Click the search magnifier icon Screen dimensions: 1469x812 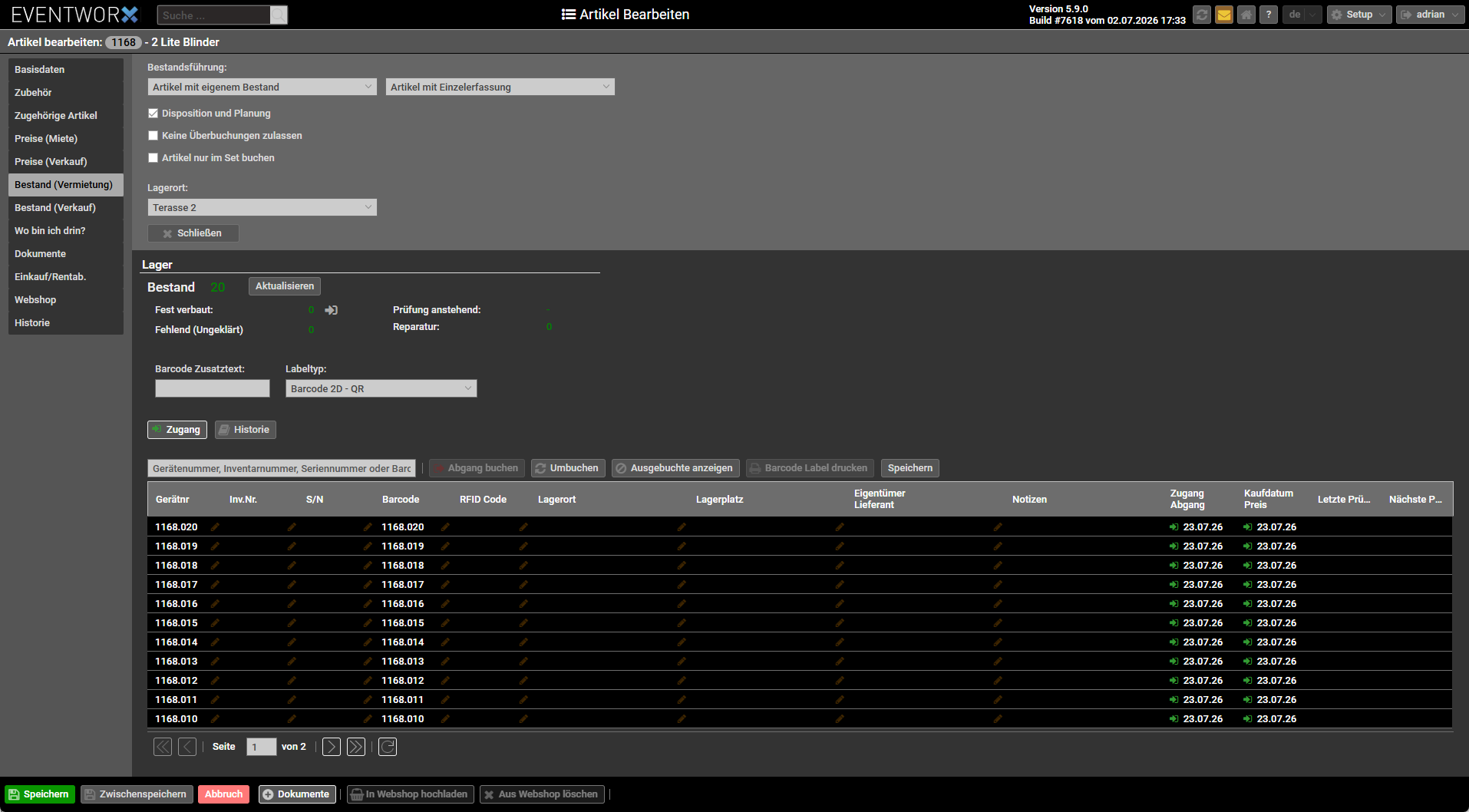[x=279, y=15]
